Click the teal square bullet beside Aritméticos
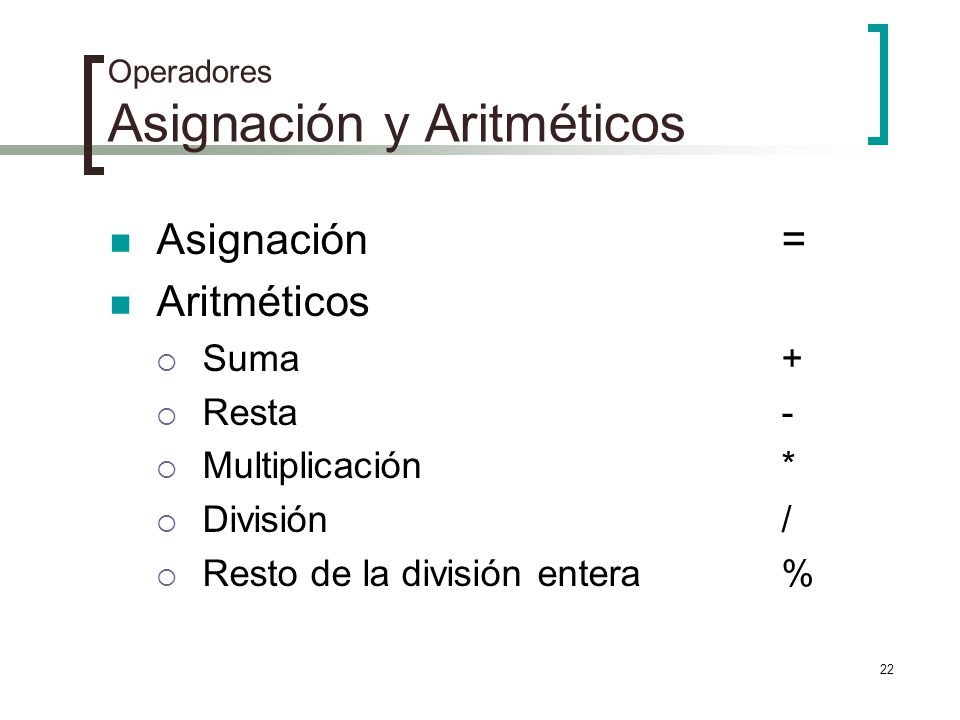This screenshot has height=720, width=960. [121, 305]
